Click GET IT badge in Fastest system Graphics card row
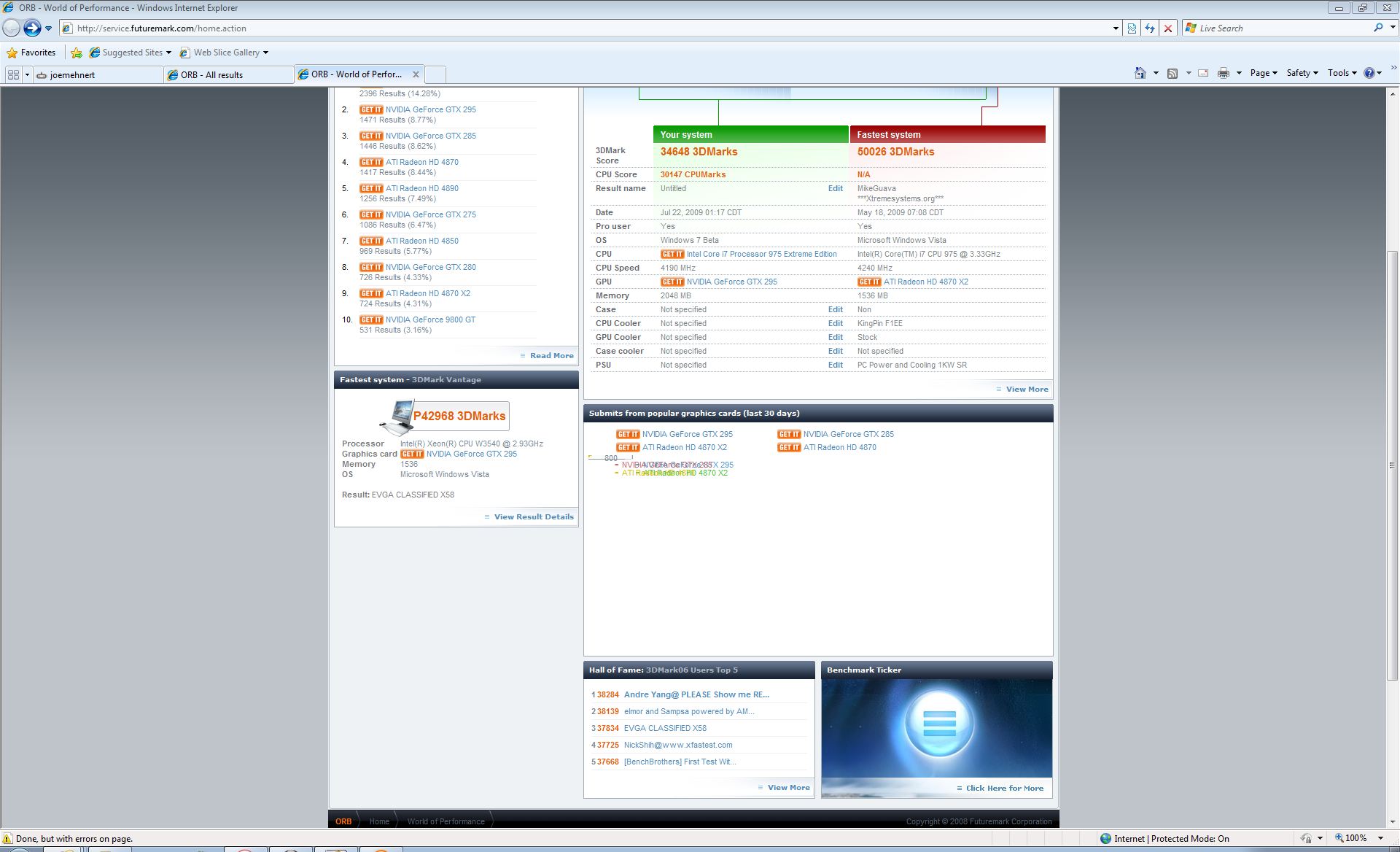Image resolution: width=1400 pixels, height=852 pixels. click(412, 454)
